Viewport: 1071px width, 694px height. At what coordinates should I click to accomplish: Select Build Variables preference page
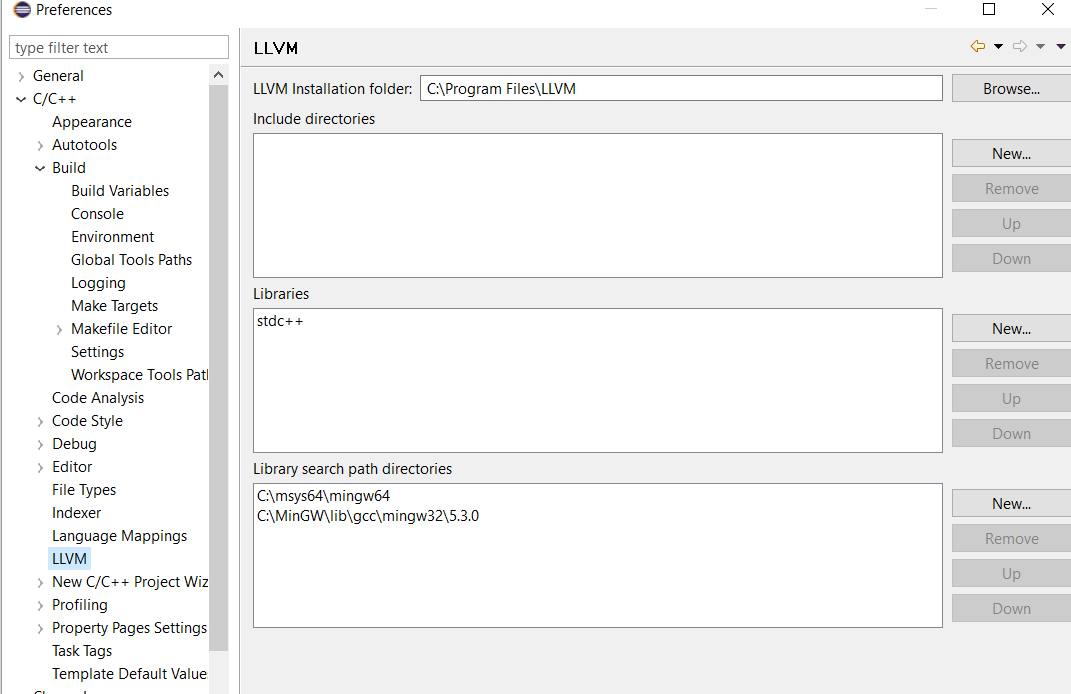tap(120, 191)
